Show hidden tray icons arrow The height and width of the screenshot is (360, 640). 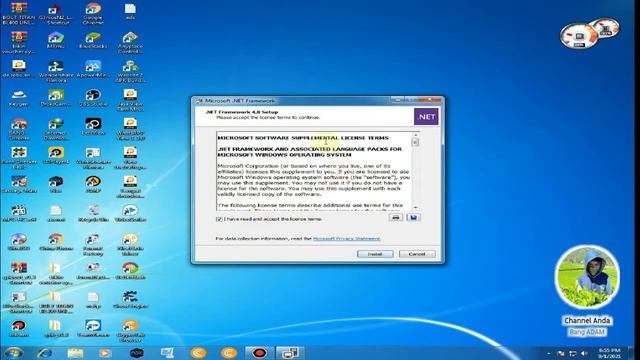pos(549,353)
